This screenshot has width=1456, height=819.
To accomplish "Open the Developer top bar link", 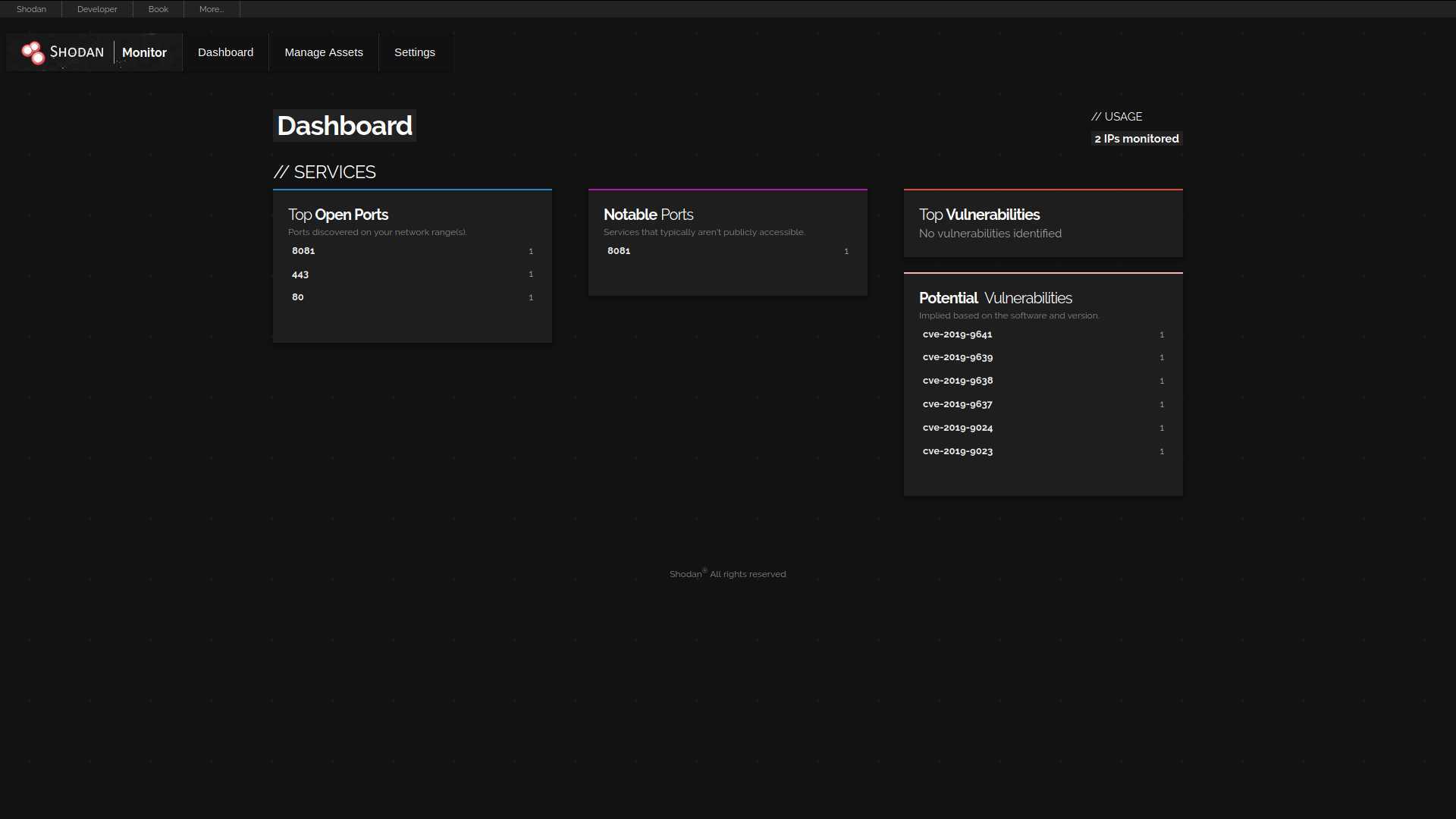I will [x=97, y=9].
